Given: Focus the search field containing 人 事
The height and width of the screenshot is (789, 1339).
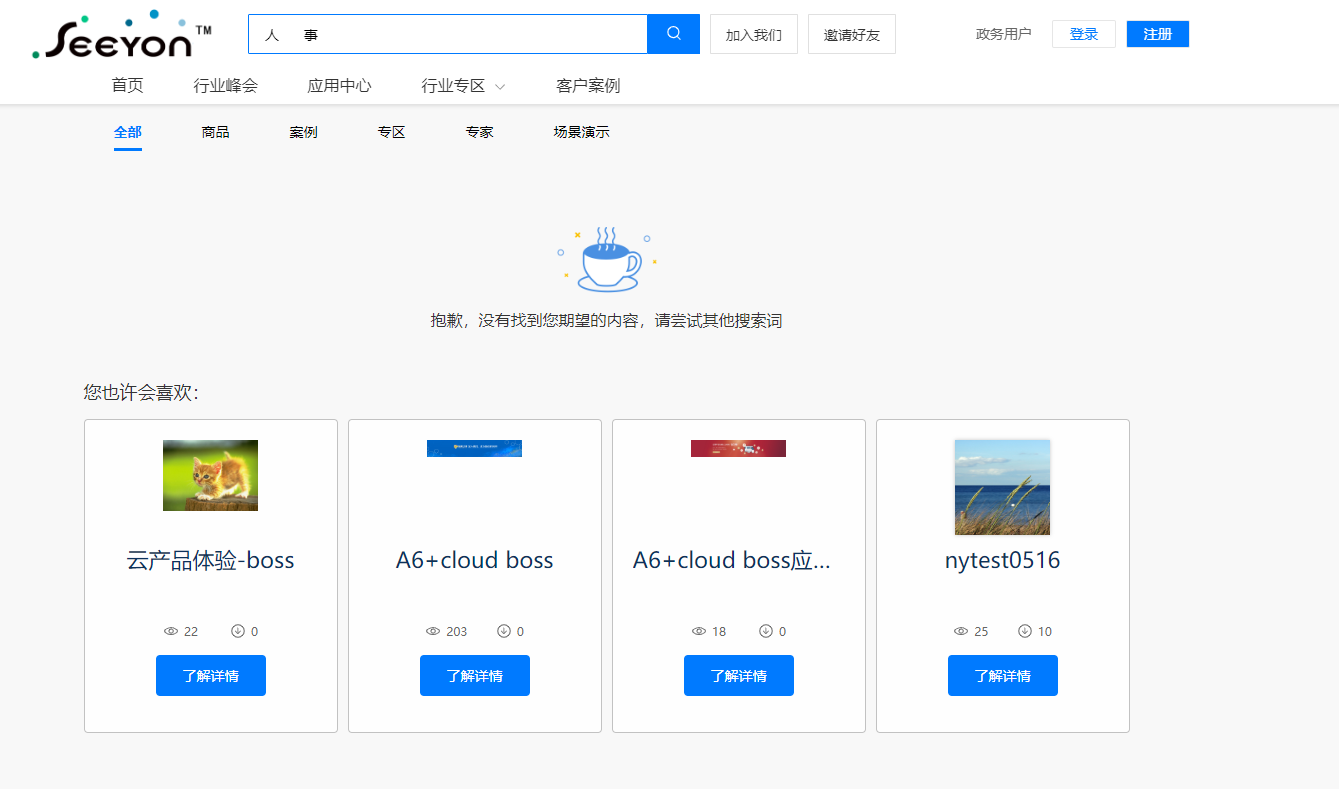Looking at the screenshot, I should point(448,34).
